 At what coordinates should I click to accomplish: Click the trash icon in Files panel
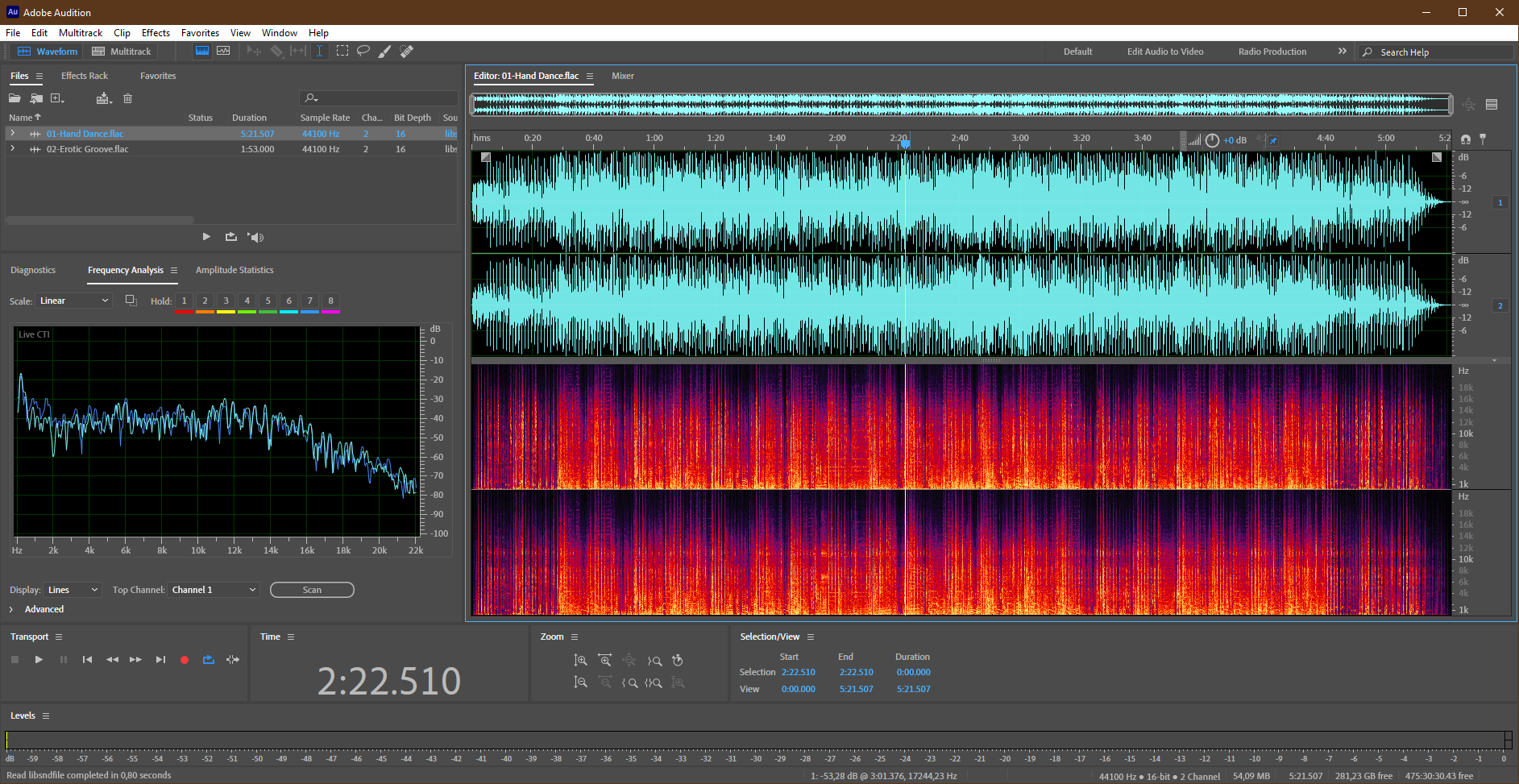(x=127, y=98)
